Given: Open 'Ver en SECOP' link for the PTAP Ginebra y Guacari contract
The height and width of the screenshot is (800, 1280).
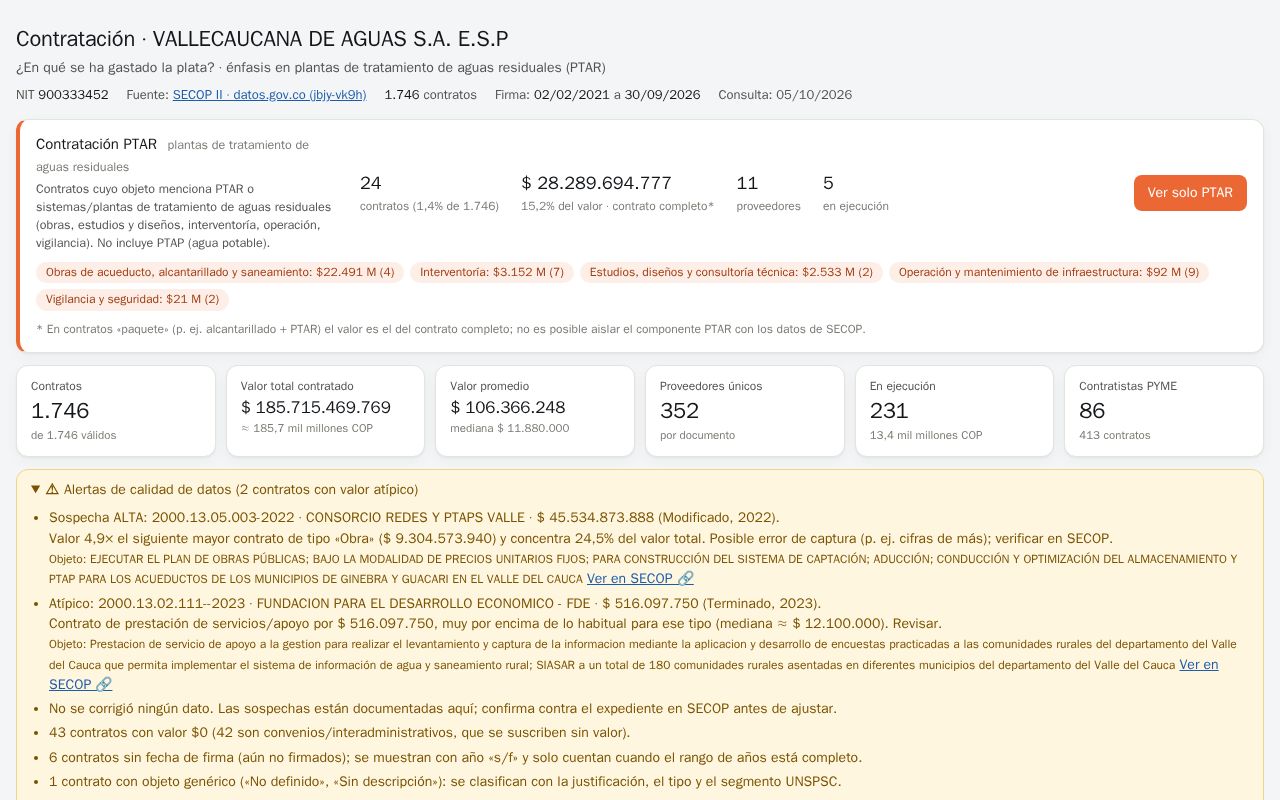Looking at the screenshot, I should click(640, 579).
